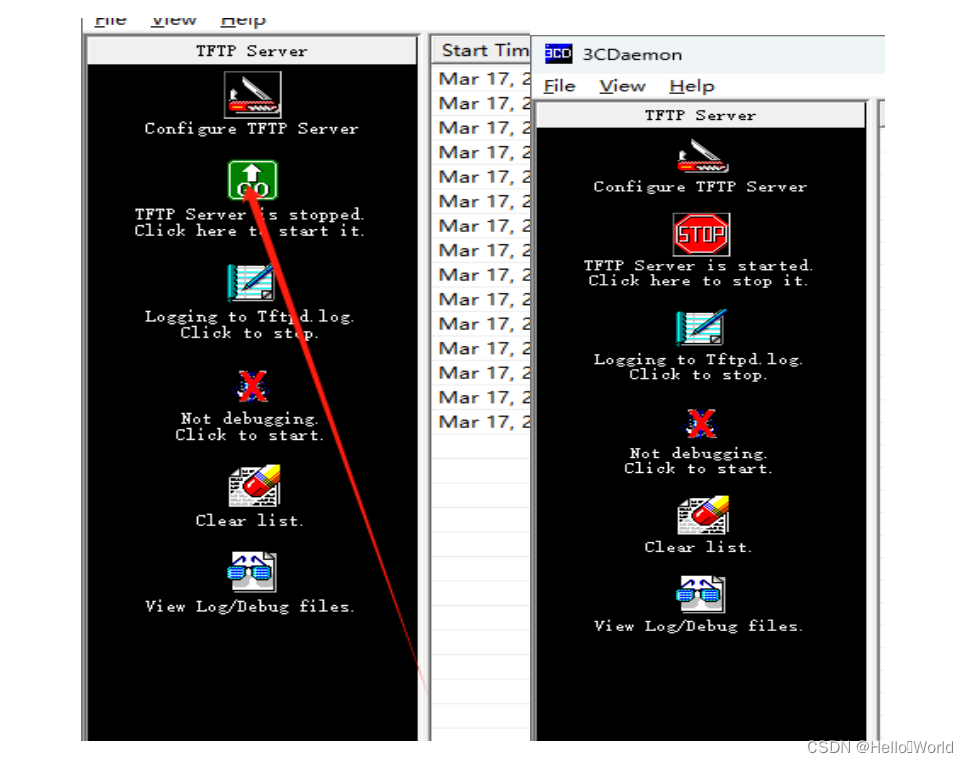Image resolution: width=969 pixels, height=763 pixels.
Task: Click 'Logging to Tftpd.log' label, right window
Action: 698,359
